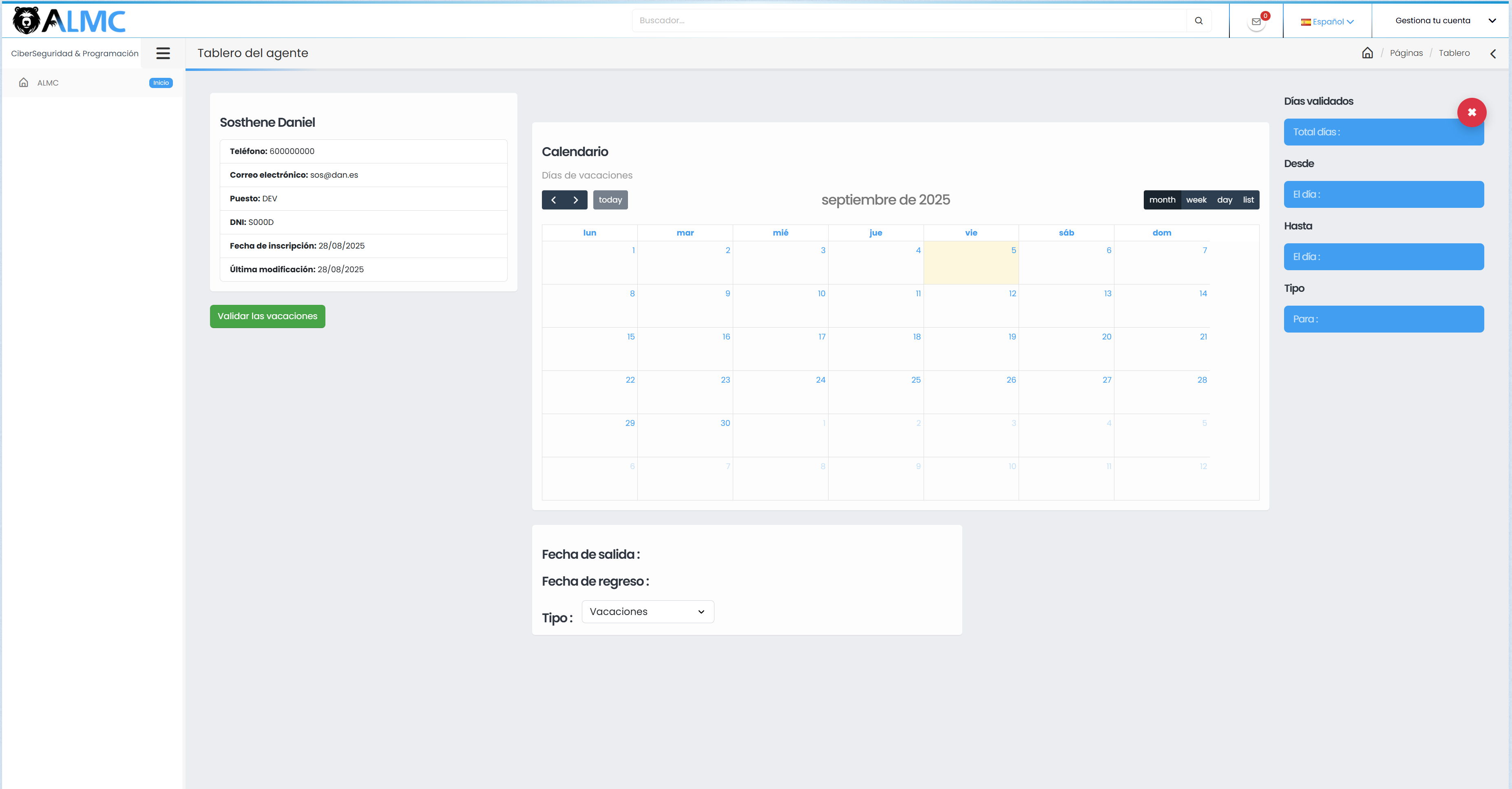Collapse the breadcrumb with left chevron

point(1492,53)
